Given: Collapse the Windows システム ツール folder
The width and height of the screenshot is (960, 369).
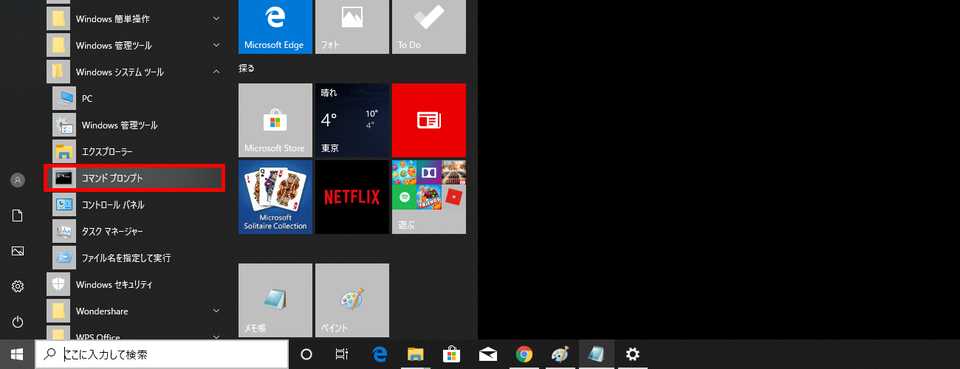Looking at the screenshot, I should tap(135, 72).
